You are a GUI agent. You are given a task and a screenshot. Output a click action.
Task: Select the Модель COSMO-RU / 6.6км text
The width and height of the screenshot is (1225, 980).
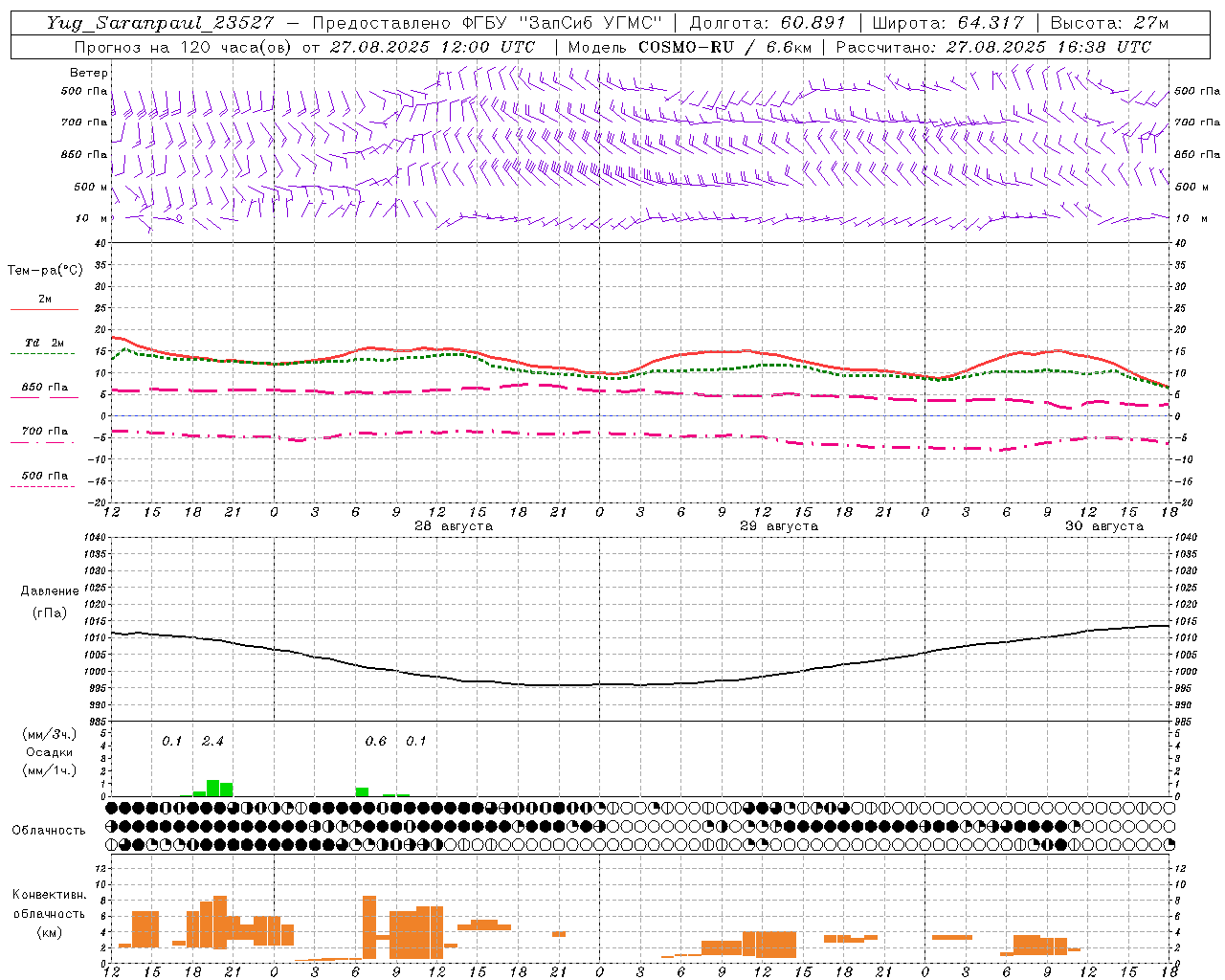click(x=689, y=47)
